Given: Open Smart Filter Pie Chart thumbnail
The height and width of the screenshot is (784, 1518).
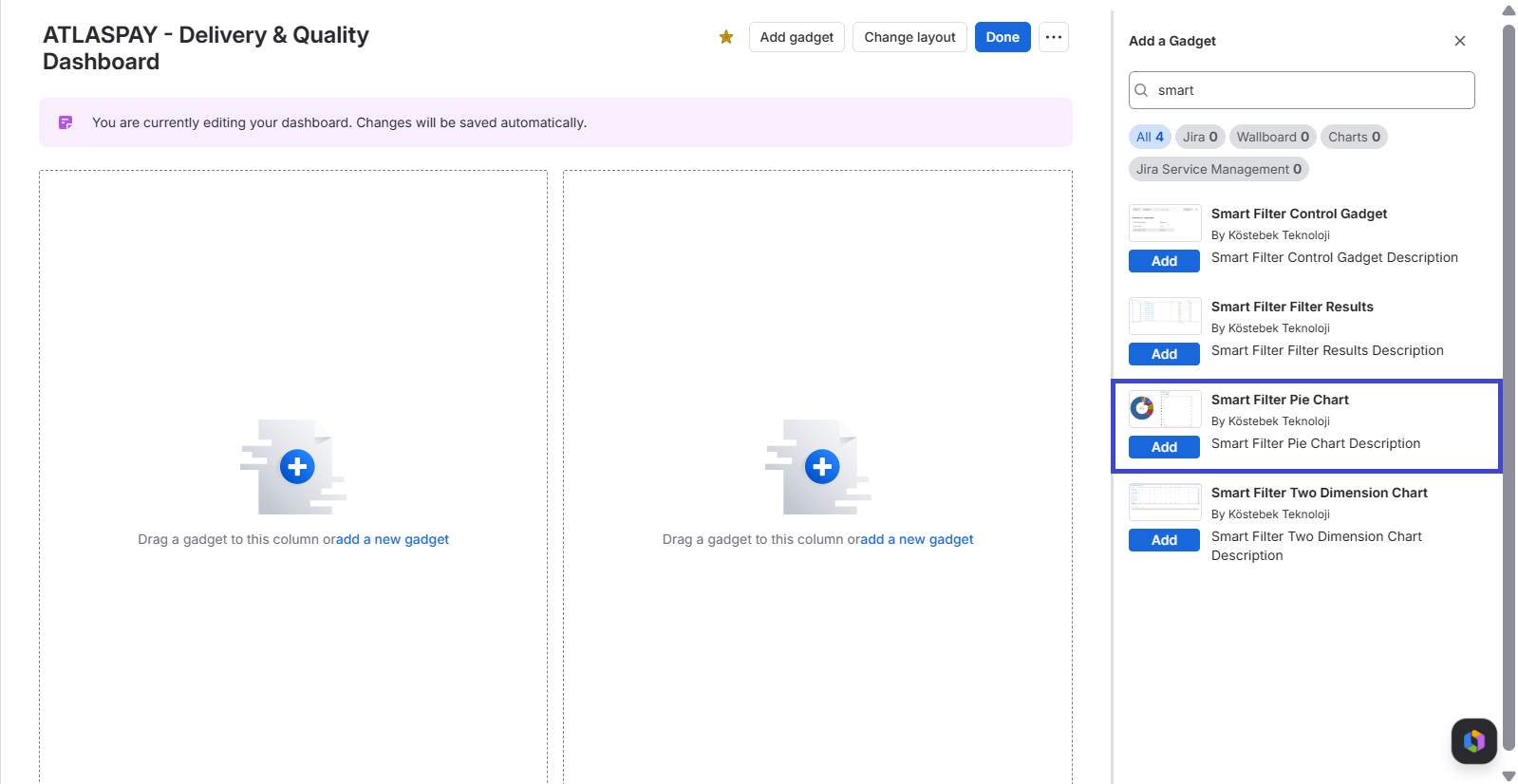Looking at the screenshot, I should [1165, 409].
